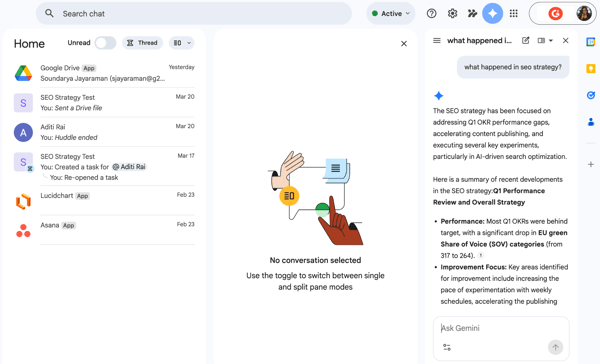Open the settings gear icon
The width and height of the screenshot is (600, 364).
point(452,13)
